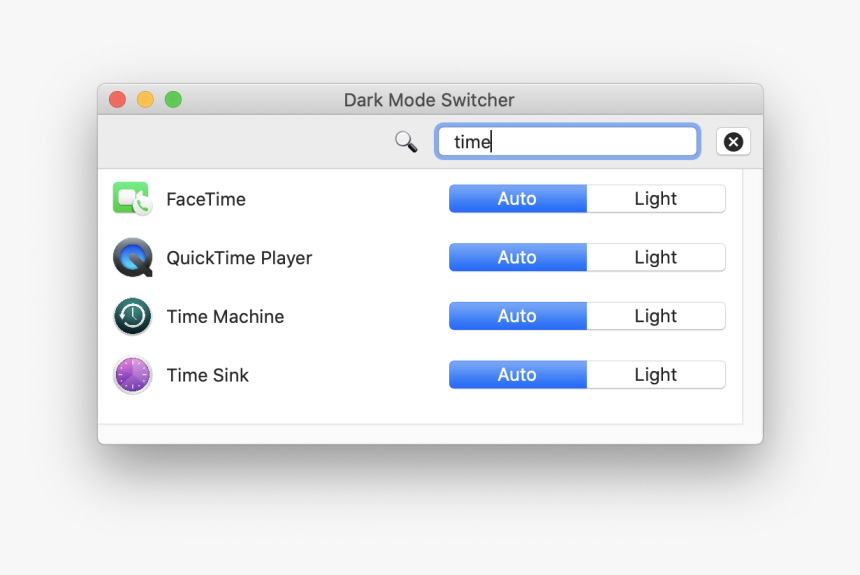Set Time Machine to Light mode

(656, 316)
